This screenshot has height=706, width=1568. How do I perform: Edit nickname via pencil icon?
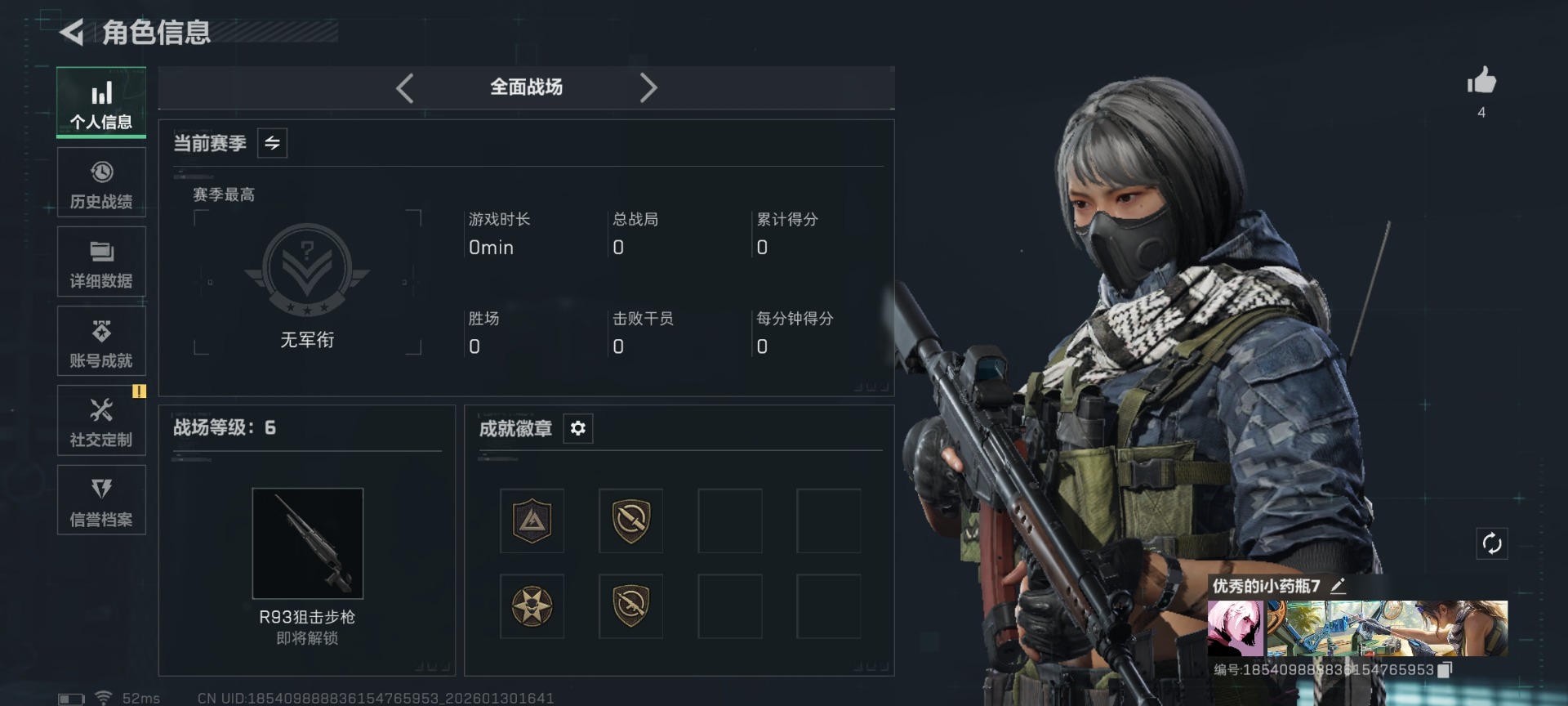(1338, 585)
